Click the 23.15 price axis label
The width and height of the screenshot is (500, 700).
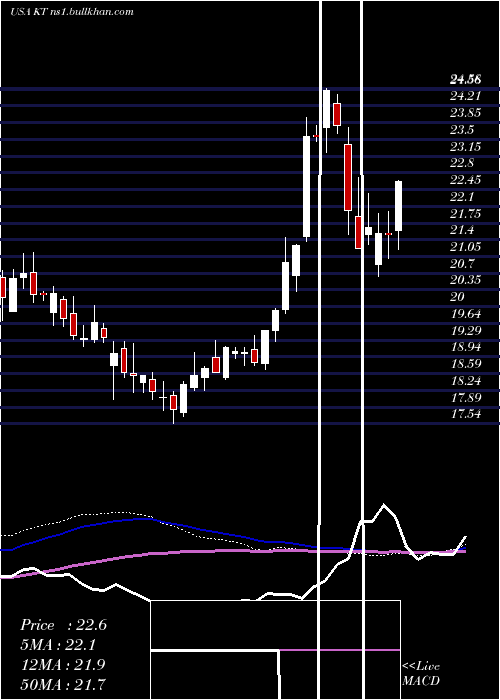466,146
